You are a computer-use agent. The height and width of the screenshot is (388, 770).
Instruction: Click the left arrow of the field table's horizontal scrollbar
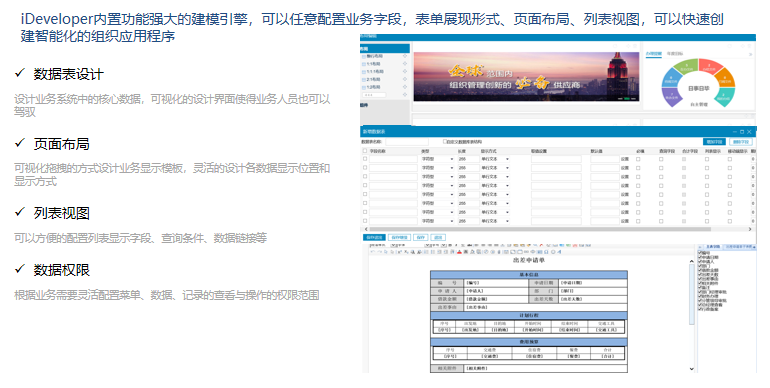(366, 229)
